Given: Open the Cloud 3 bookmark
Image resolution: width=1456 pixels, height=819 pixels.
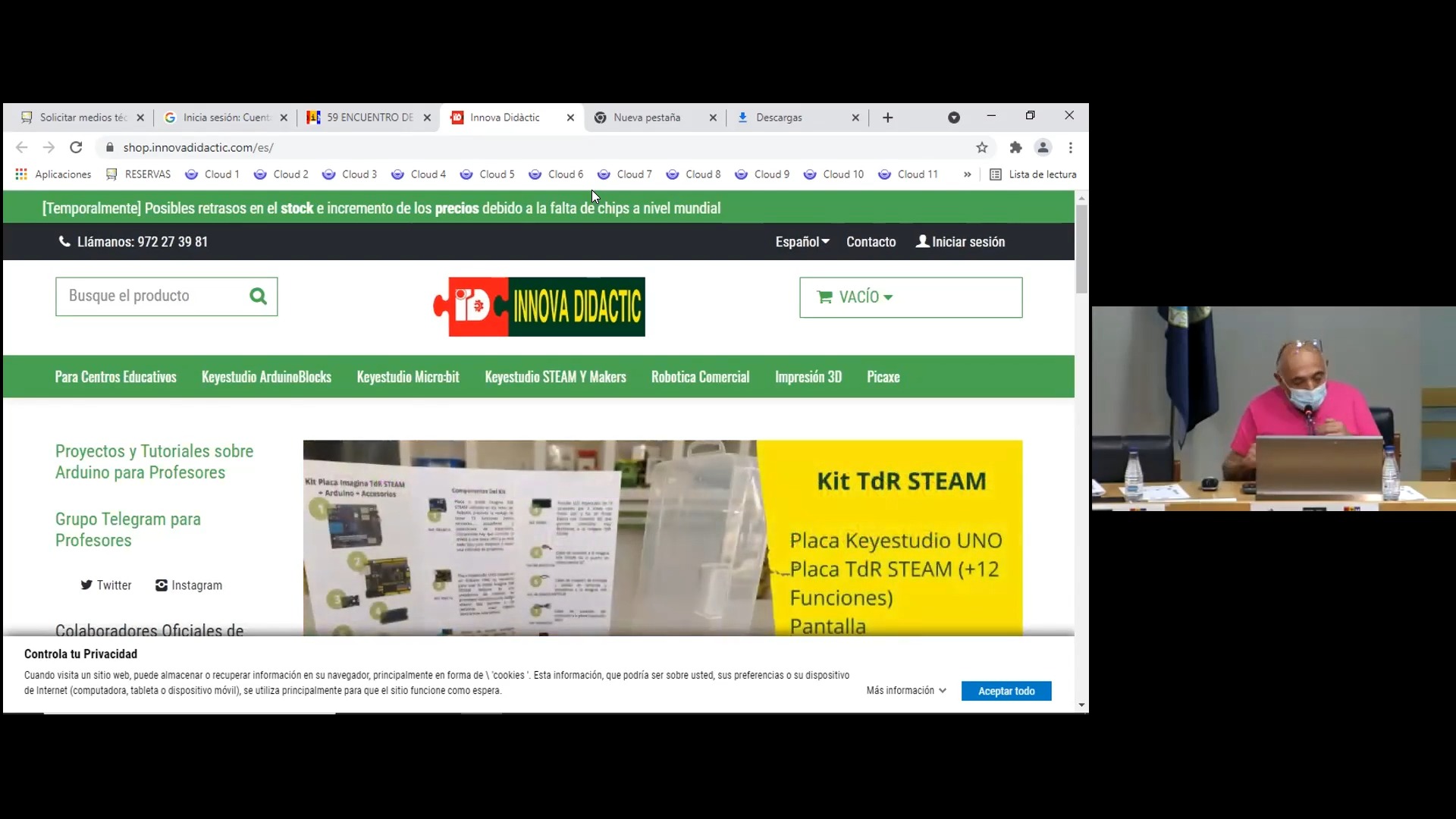Looking at the screenshot, I should click(350, 174).
